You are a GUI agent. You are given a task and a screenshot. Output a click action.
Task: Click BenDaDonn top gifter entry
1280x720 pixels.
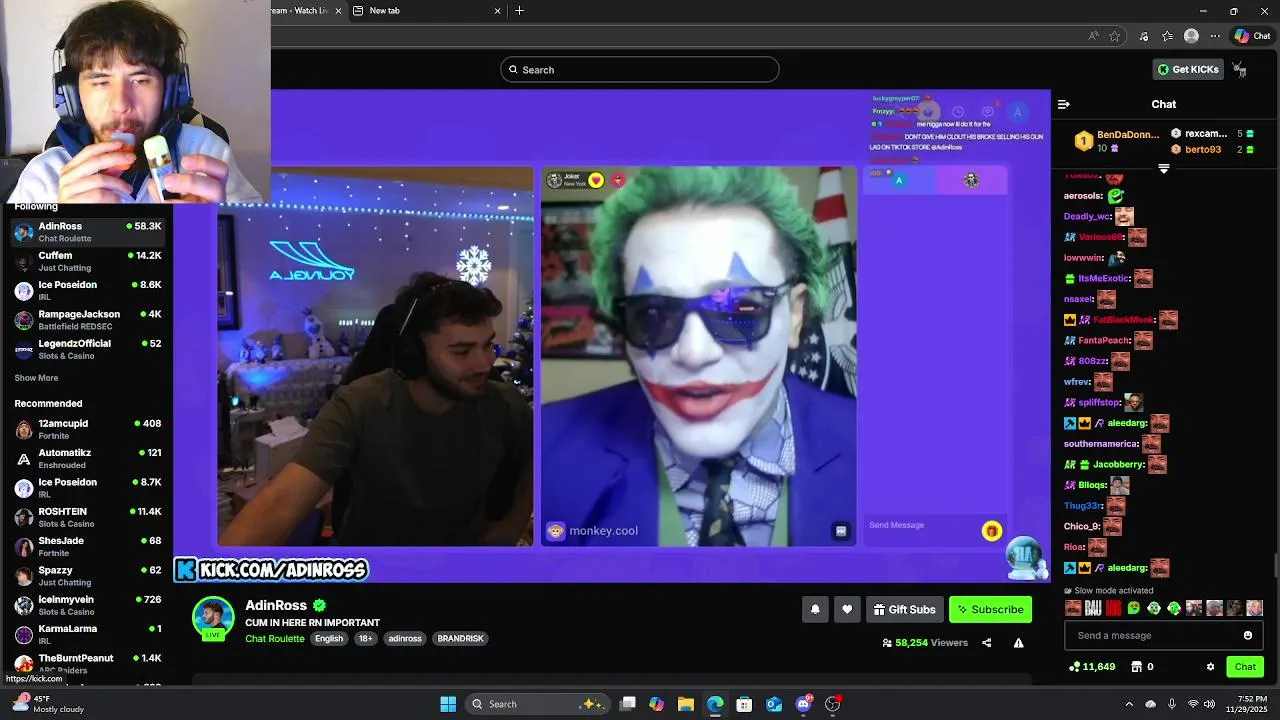point(1116,141)
